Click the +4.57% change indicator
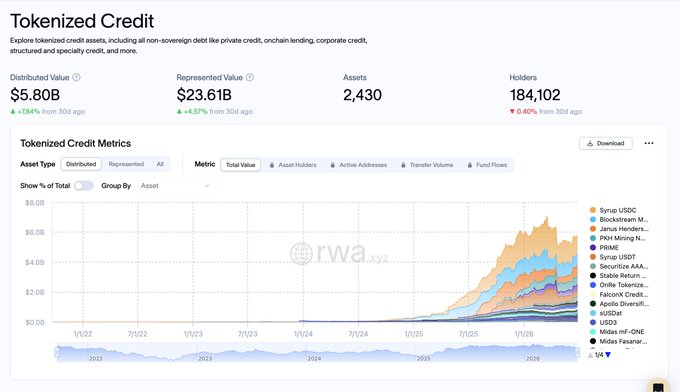 coord(192,111)
